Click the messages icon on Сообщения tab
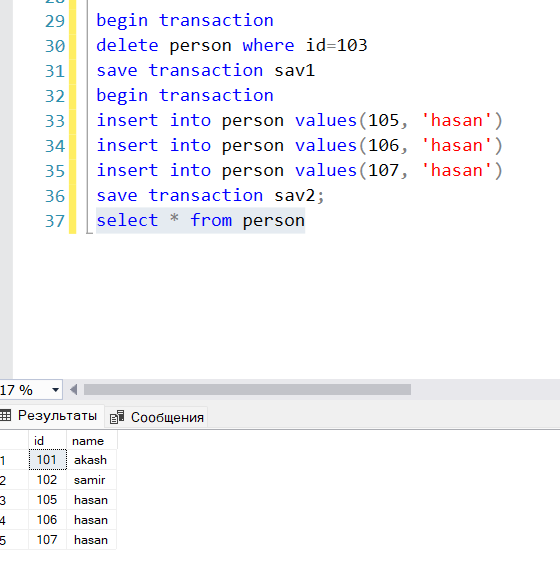This screenshot has height=566, width=560. coord(117,417)
